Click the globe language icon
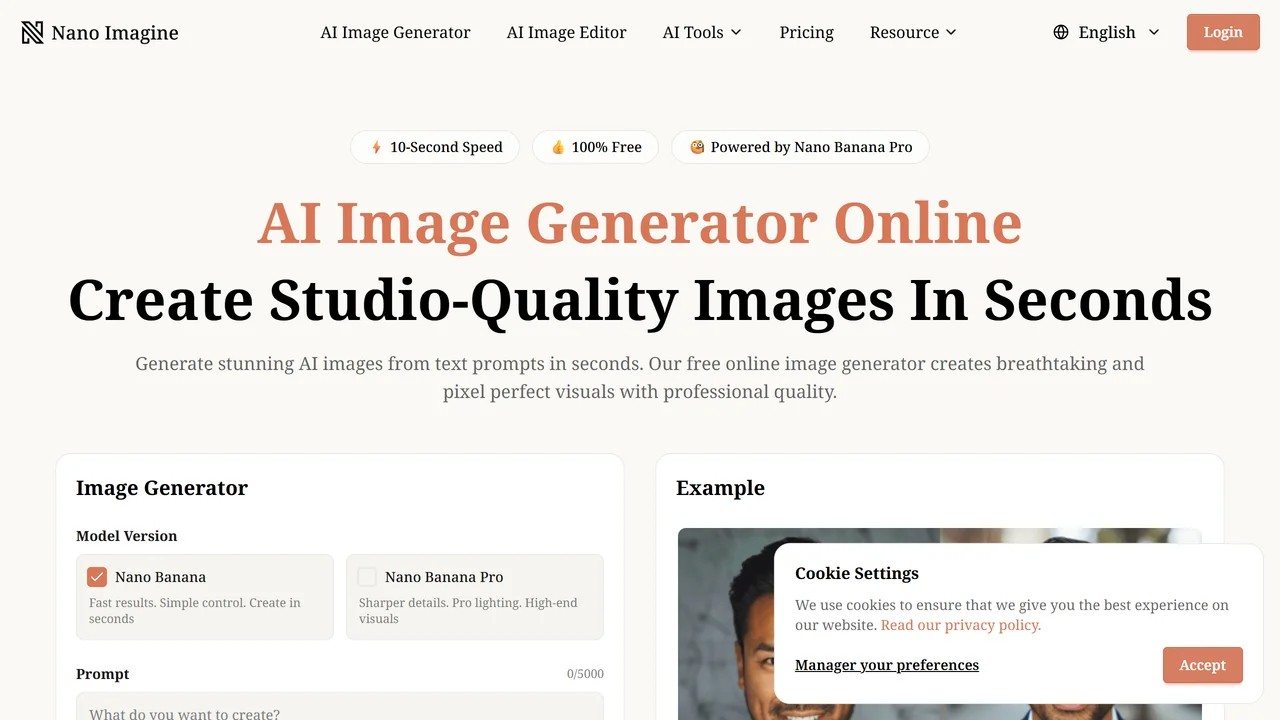The image size is (1280, 720). tap(1061, 32)
